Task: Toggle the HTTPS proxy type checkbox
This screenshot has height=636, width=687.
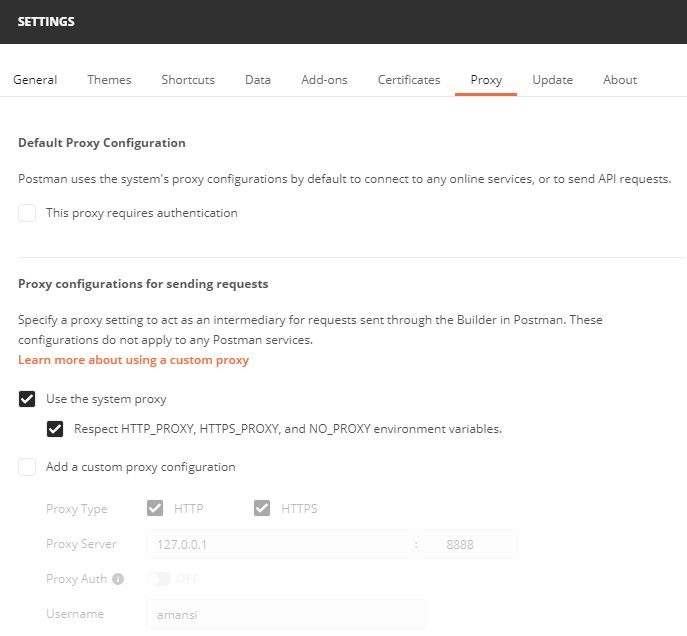Action: [262, 508]
